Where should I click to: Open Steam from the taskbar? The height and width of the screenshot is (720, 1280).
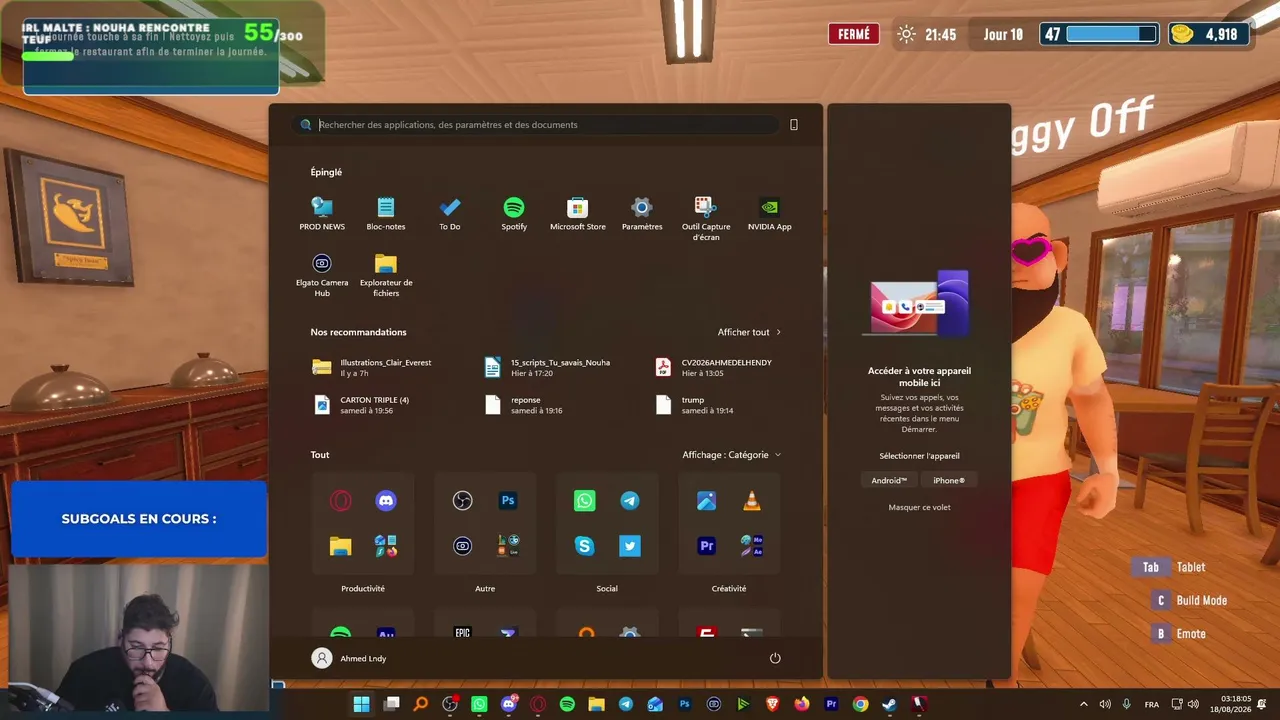click(889, 704)
